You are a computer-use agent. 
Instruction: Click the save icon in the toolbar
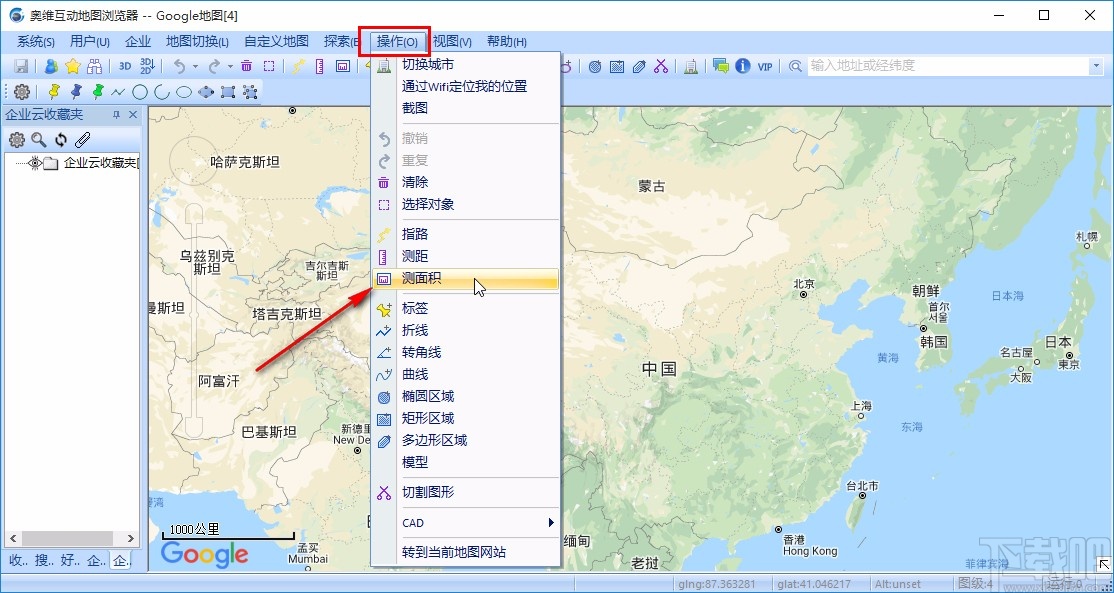21,66
